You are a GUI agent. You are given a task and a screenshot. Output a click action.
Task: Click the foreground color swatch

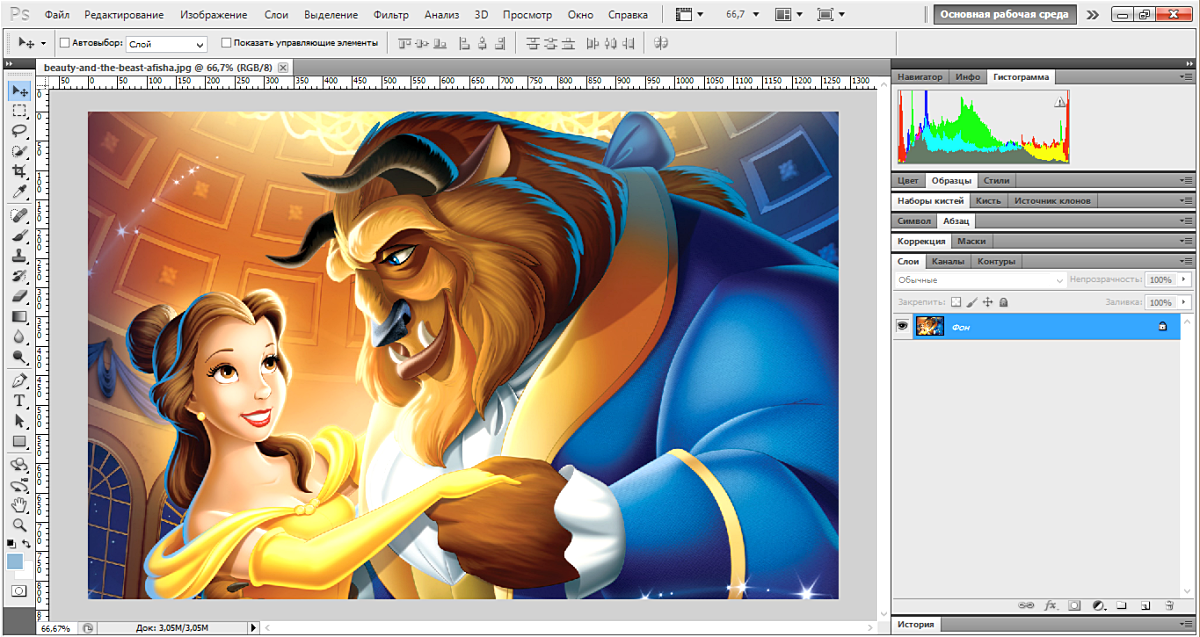(15, 562)
